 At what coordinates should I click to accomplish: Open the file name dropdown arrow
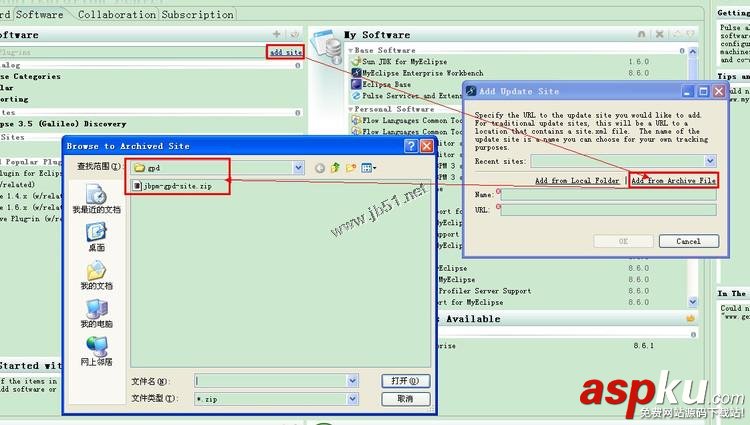(x=353, y=381)
